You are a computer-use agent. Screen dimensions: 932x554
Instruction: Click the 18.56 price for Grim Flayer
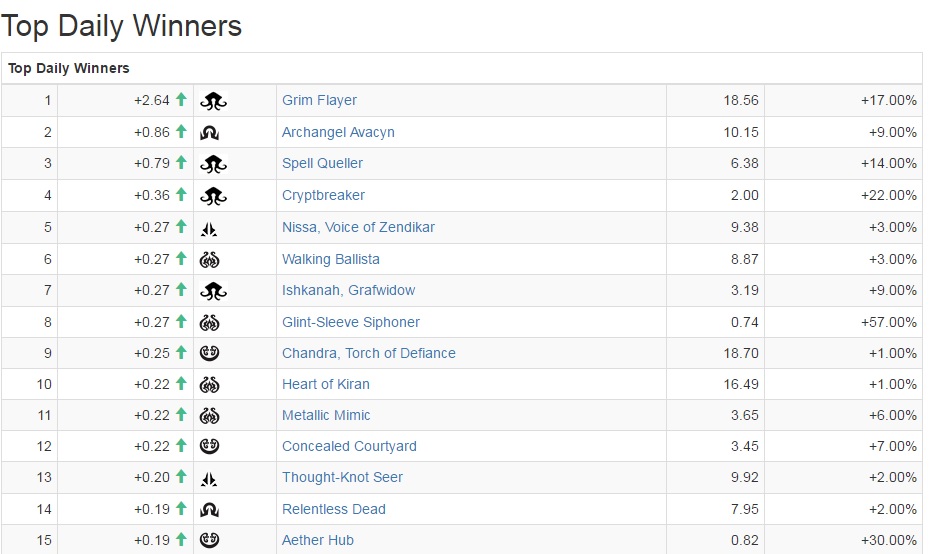pos(741,100)
